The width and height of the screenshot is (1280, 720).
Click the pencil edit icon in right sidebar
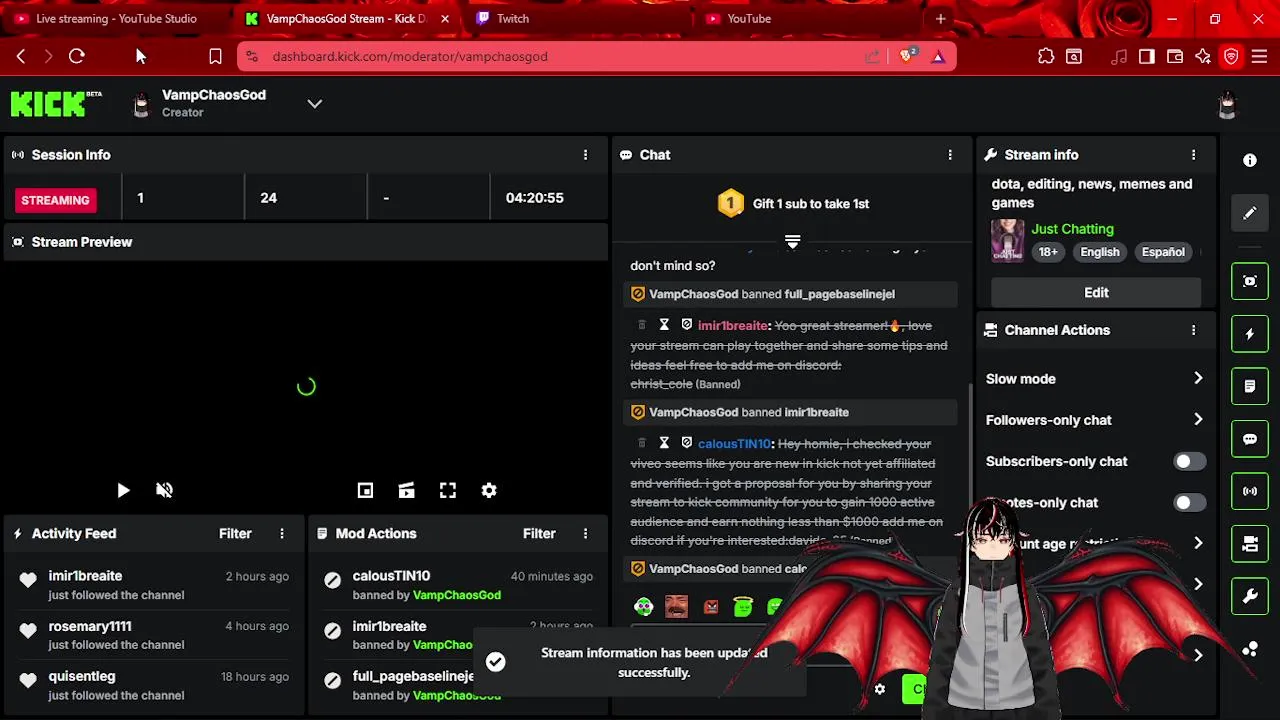1250,213
